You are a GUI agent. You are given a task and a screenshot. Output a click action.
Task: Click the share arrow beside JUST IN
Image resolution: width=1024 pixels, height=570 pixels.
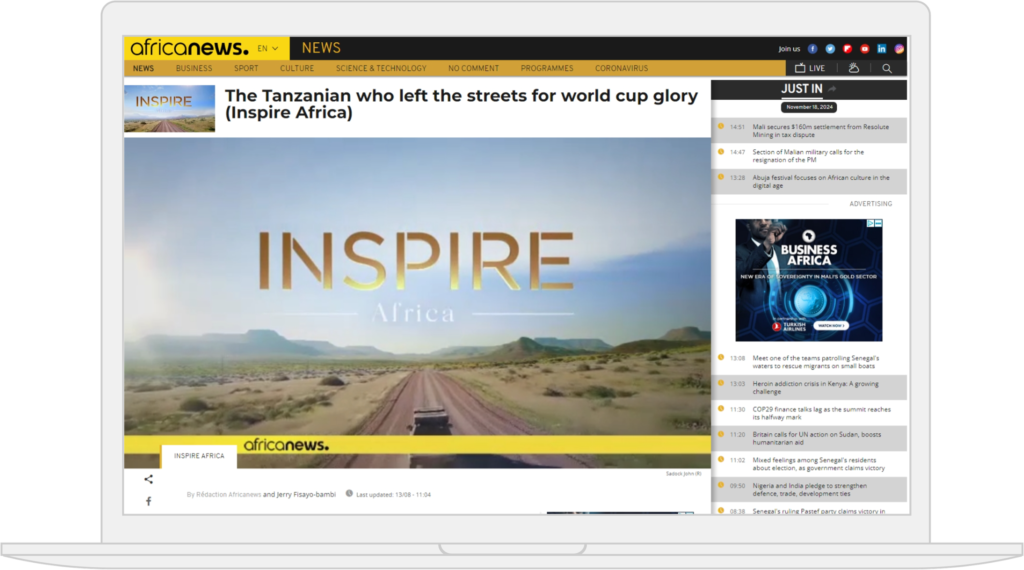[x=833, y=89]
